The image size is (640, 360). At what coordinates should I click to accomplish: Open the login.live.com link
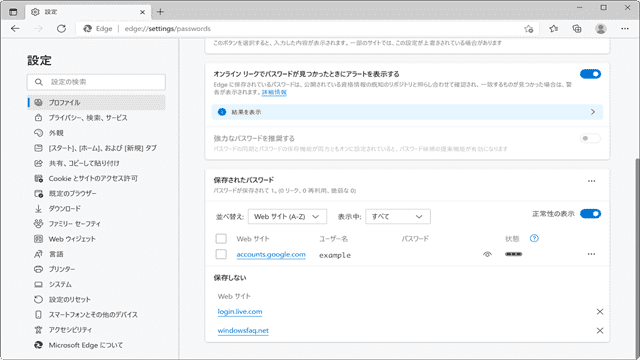240,312
